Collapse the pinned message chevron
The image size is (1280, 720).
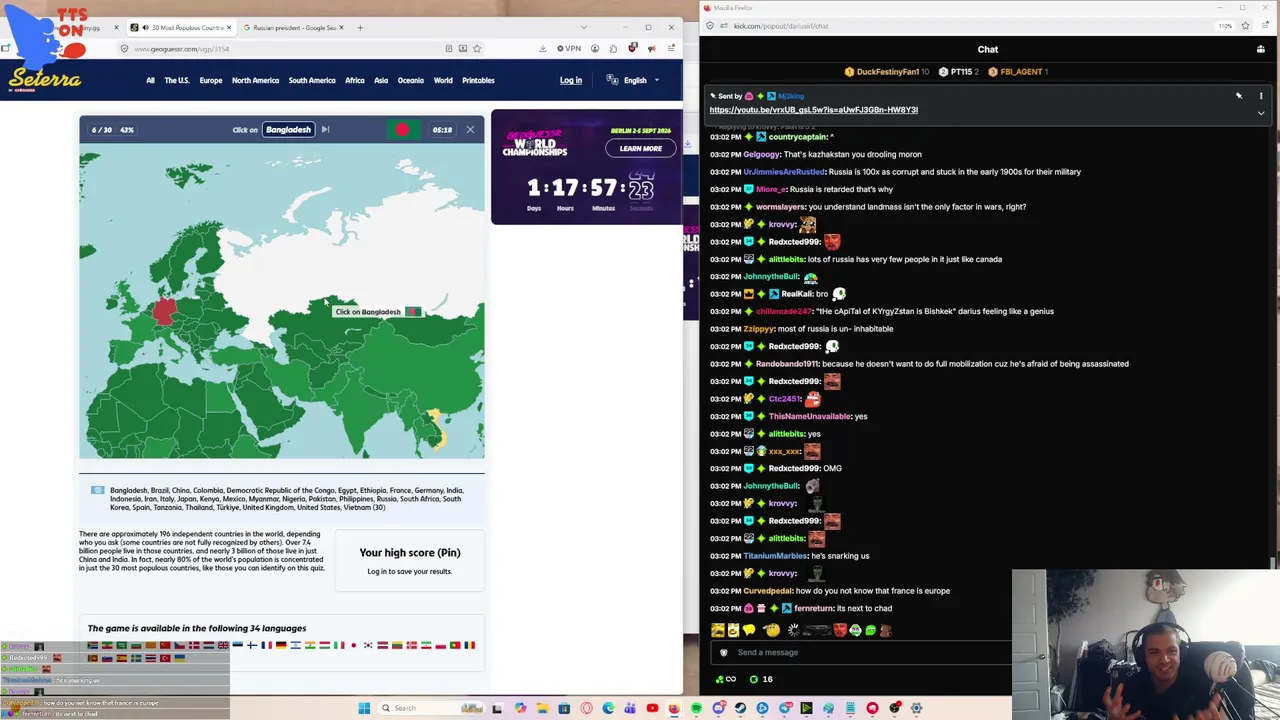1261,113
